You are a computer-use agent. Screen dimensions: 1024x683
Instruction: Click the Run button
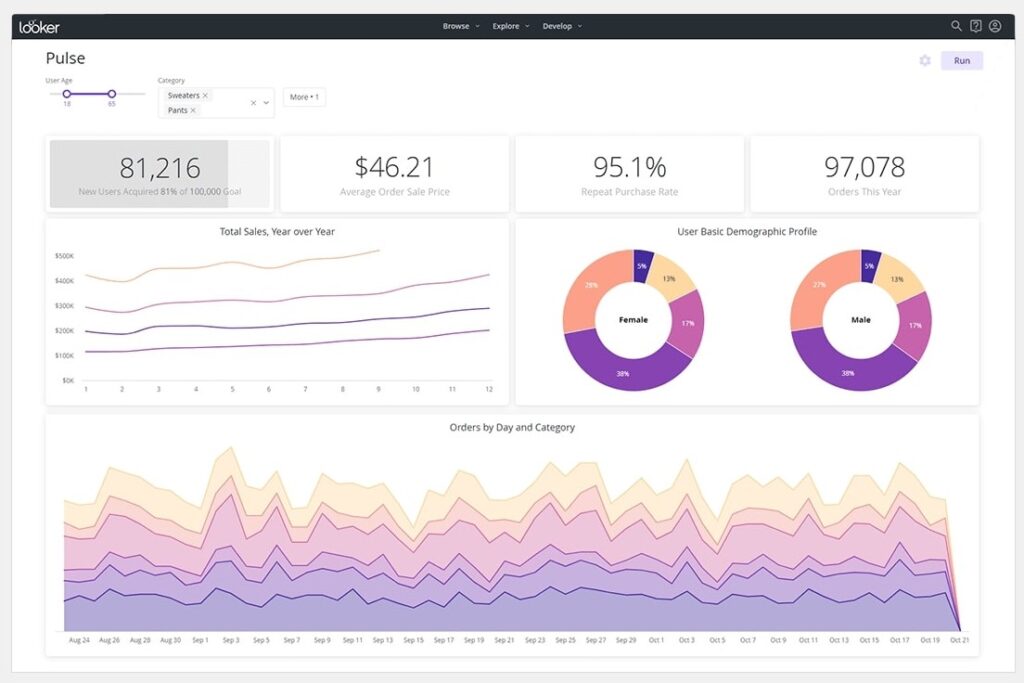pyautogui.click(x=961, y=61)
